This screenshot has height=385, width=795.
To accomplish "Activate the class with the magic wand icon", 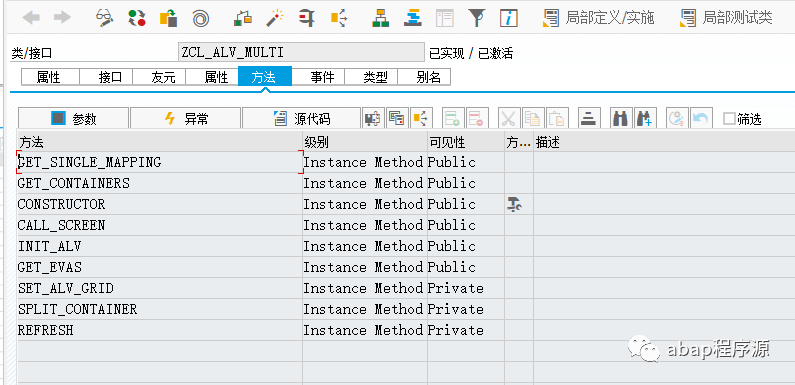I will coord(274,18).
